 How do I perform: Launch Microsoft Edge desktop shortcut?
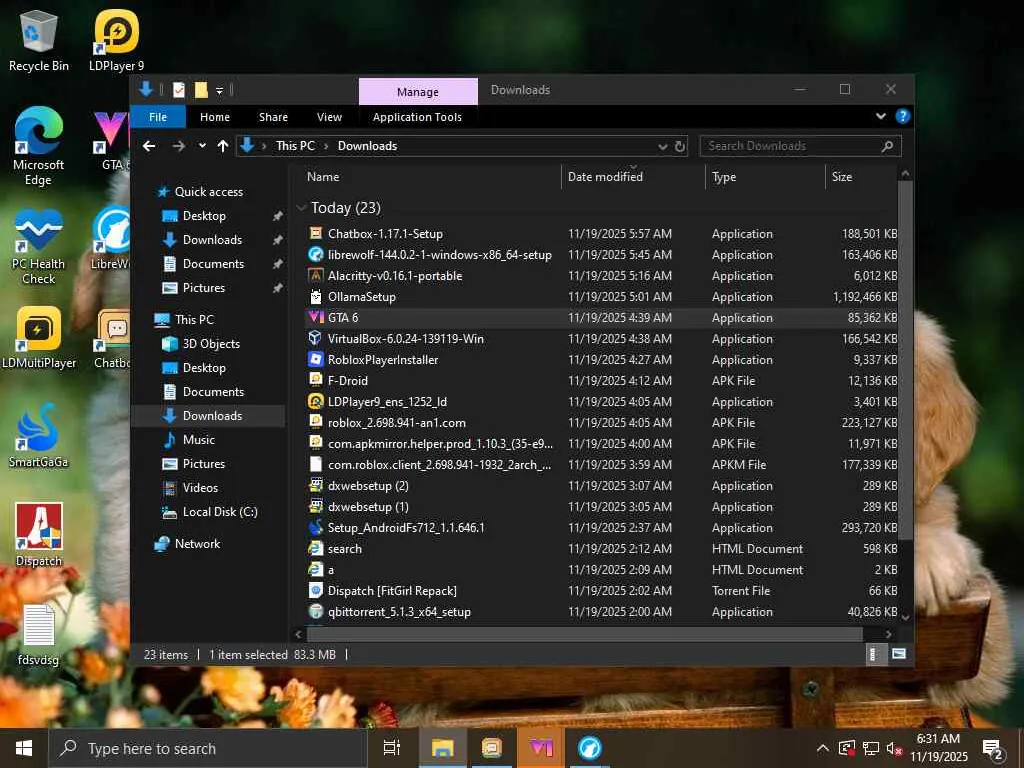pyautogui.click(x=39, y=146)
